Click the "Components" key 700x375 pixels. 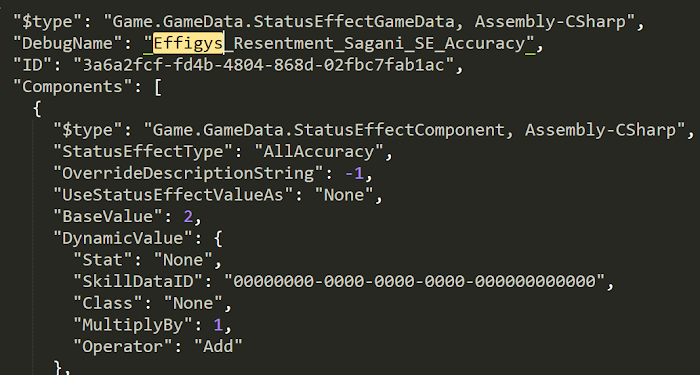click(72, 87)
